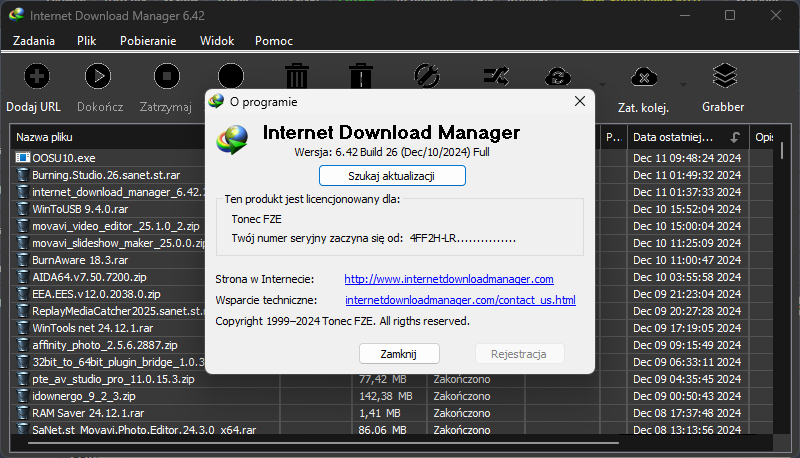Click the Zamknij button
The width and height of the screenshot is (800, 458).
tap(399, 354)
